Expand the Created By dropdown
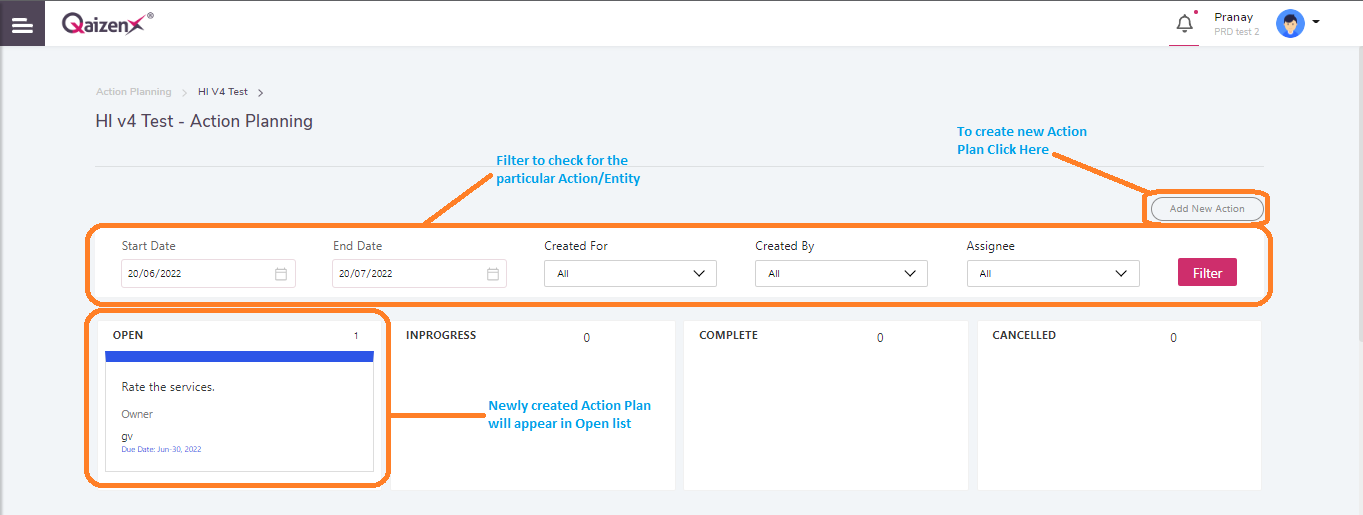Viewport: 1363px width, 515px height. pyautogui.click(x=841, y=273)
